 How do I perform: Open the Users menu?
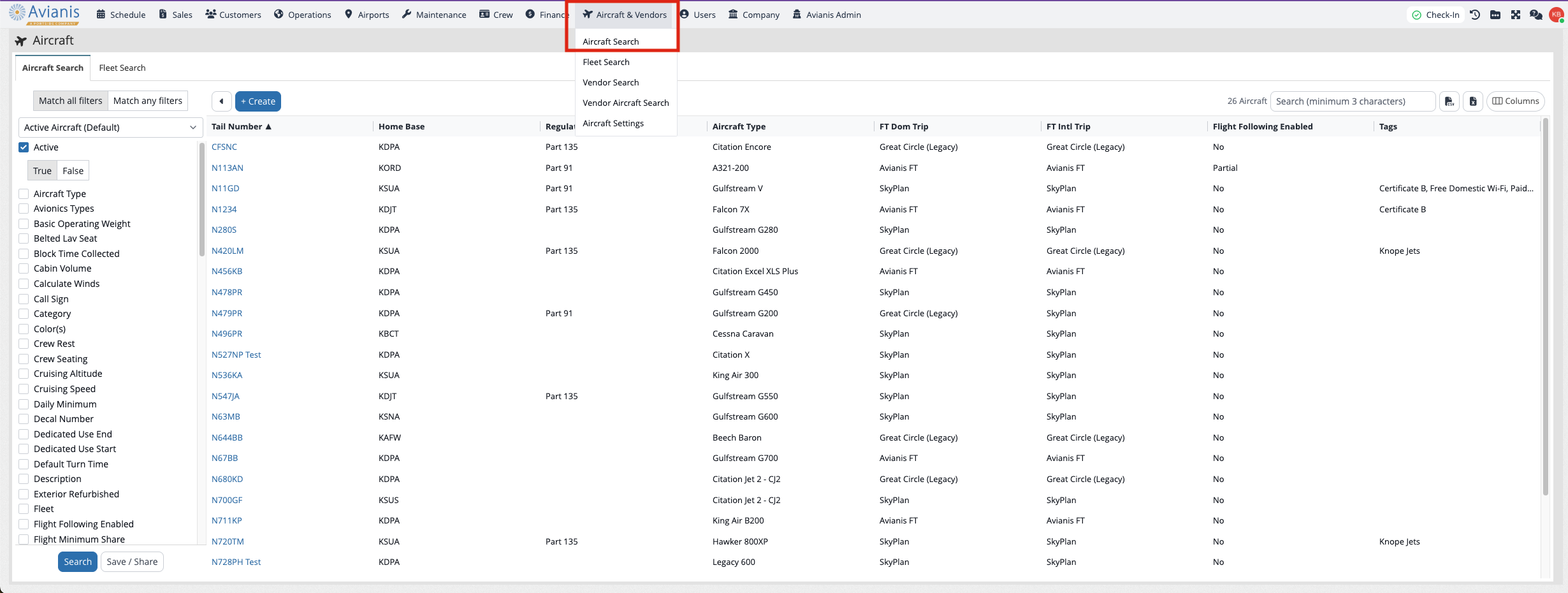[x=698, y=15]
